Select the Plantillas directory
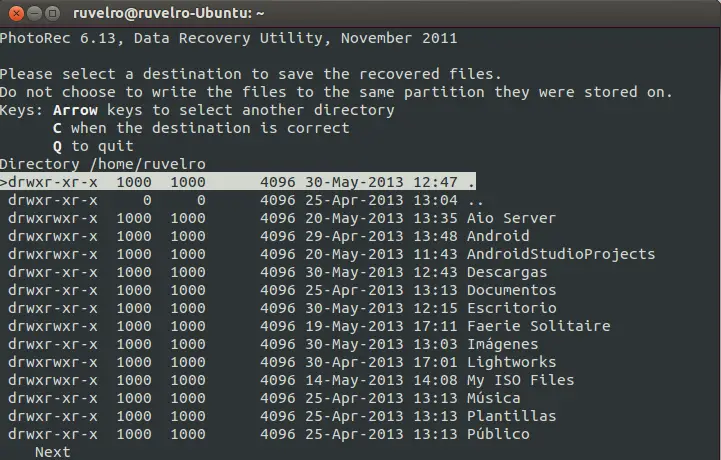Screen dimensions: 721x460 coord(282,416)
